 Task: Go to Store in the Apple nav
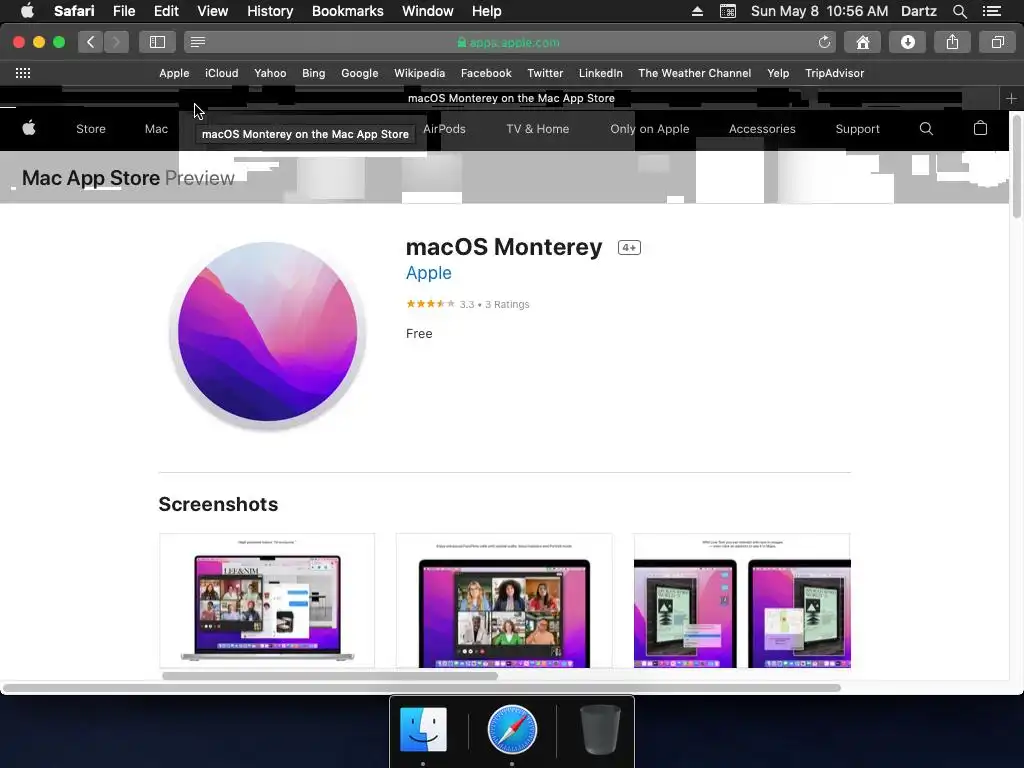pyautogui.click(x=91, y=129)
